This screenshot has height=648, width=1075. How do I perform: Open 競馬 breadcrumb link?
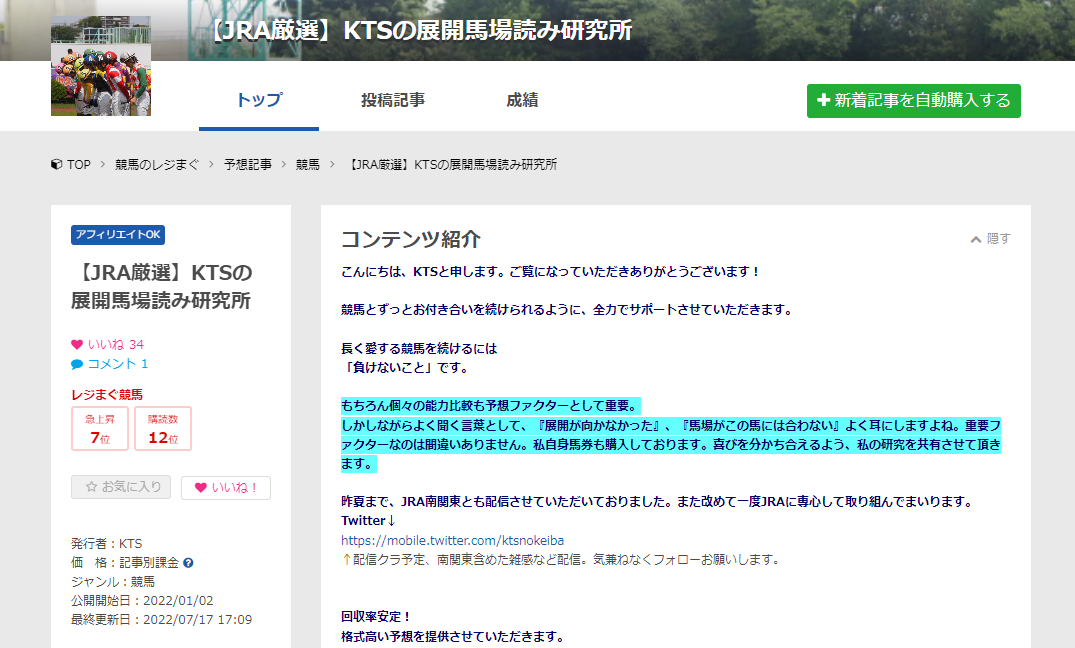pos(308,165)
